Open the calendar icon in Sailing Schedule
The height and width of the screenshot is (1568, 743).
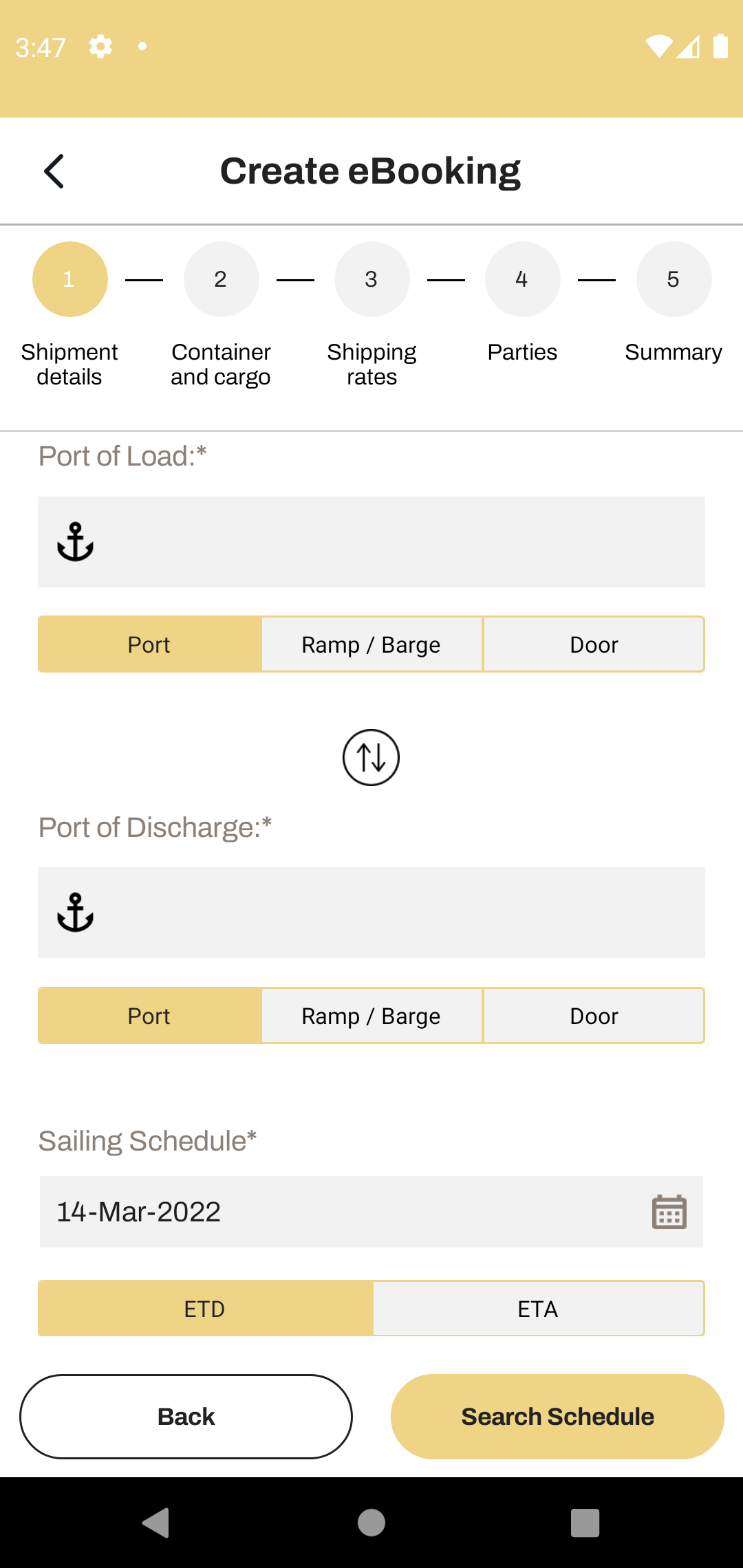click(669, 1211)
